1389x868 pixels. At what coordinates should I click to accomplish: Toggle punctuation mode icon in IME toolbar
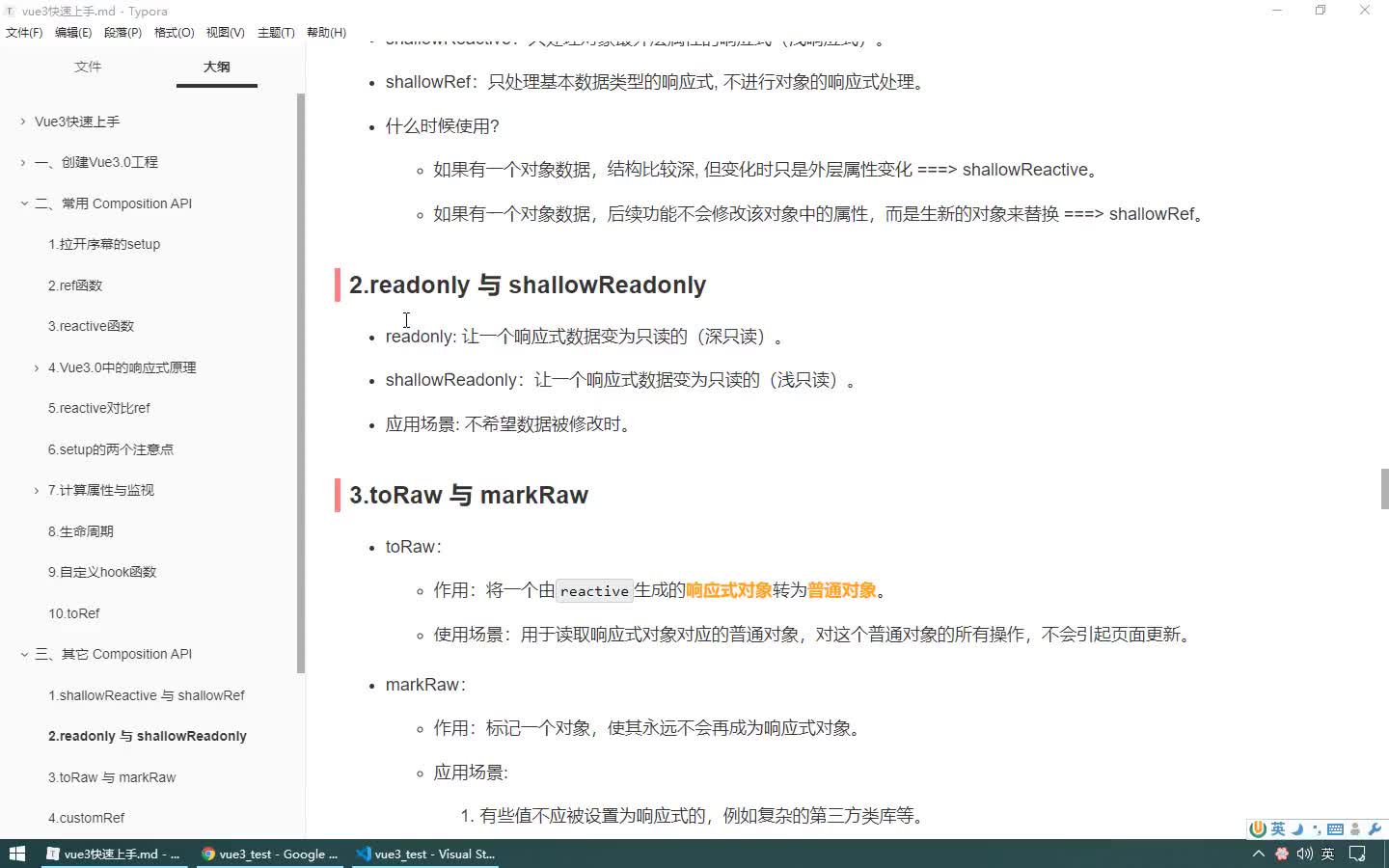(1317, 829)
